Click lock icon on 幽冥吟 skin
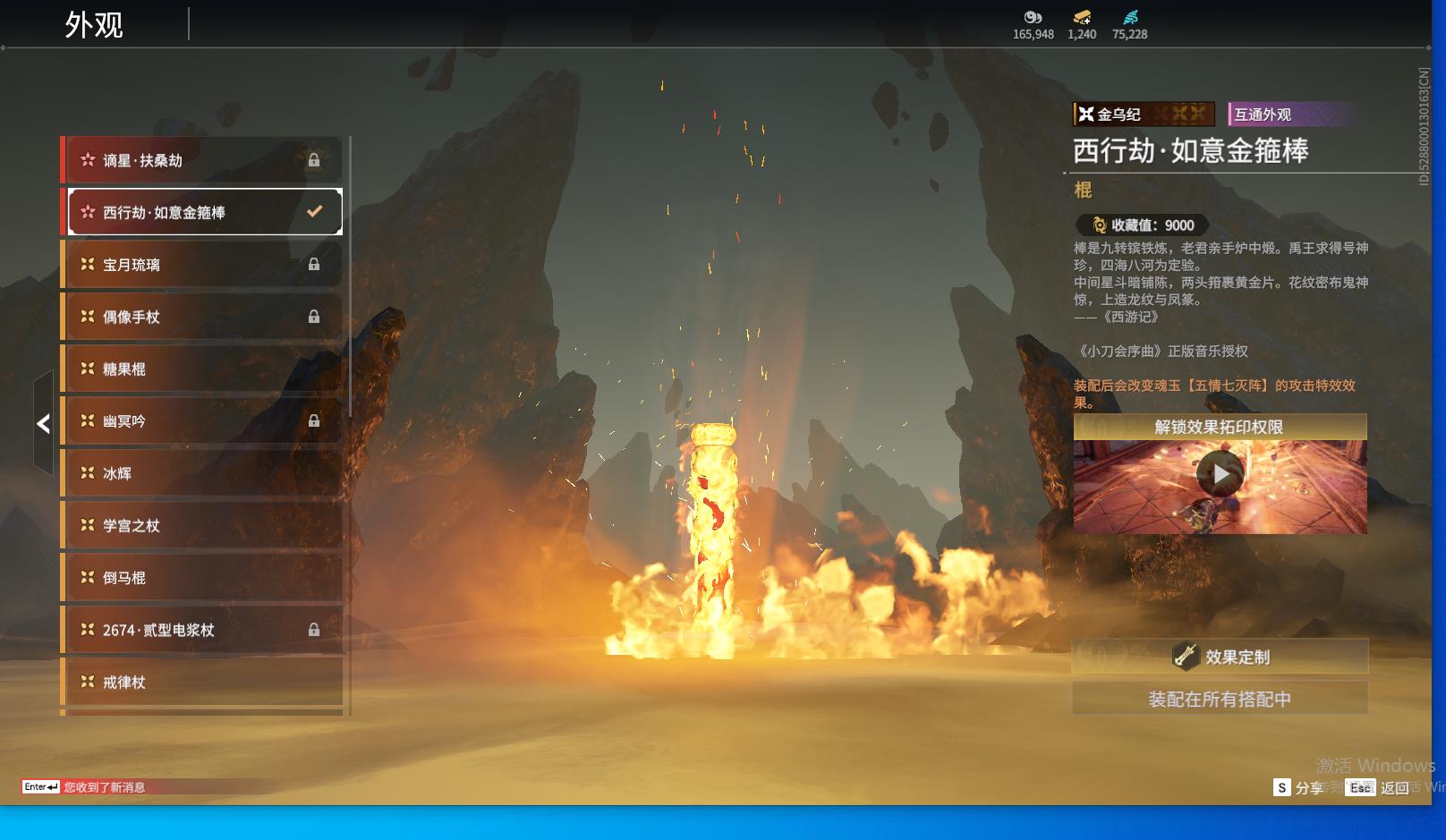The image size is (1446, 840). (314, 420)
